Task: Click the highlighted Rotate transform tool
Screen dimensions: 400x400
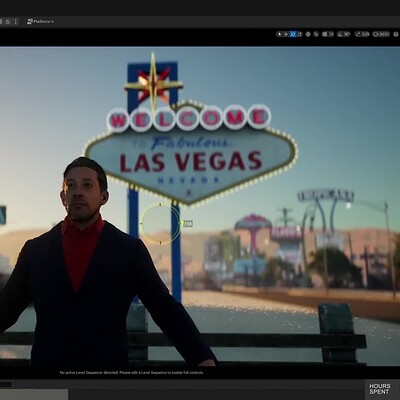Action: 293,34
